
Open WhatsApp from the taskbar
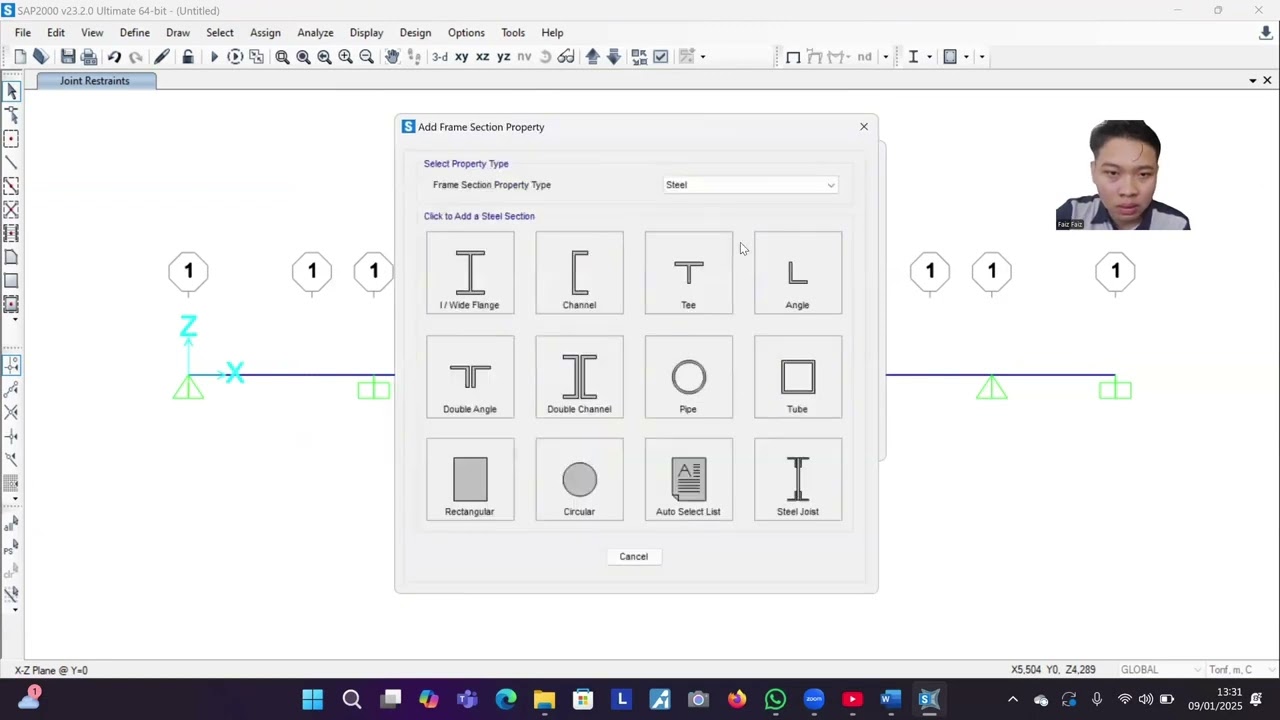pyautogui.click(x=775, y=699)
